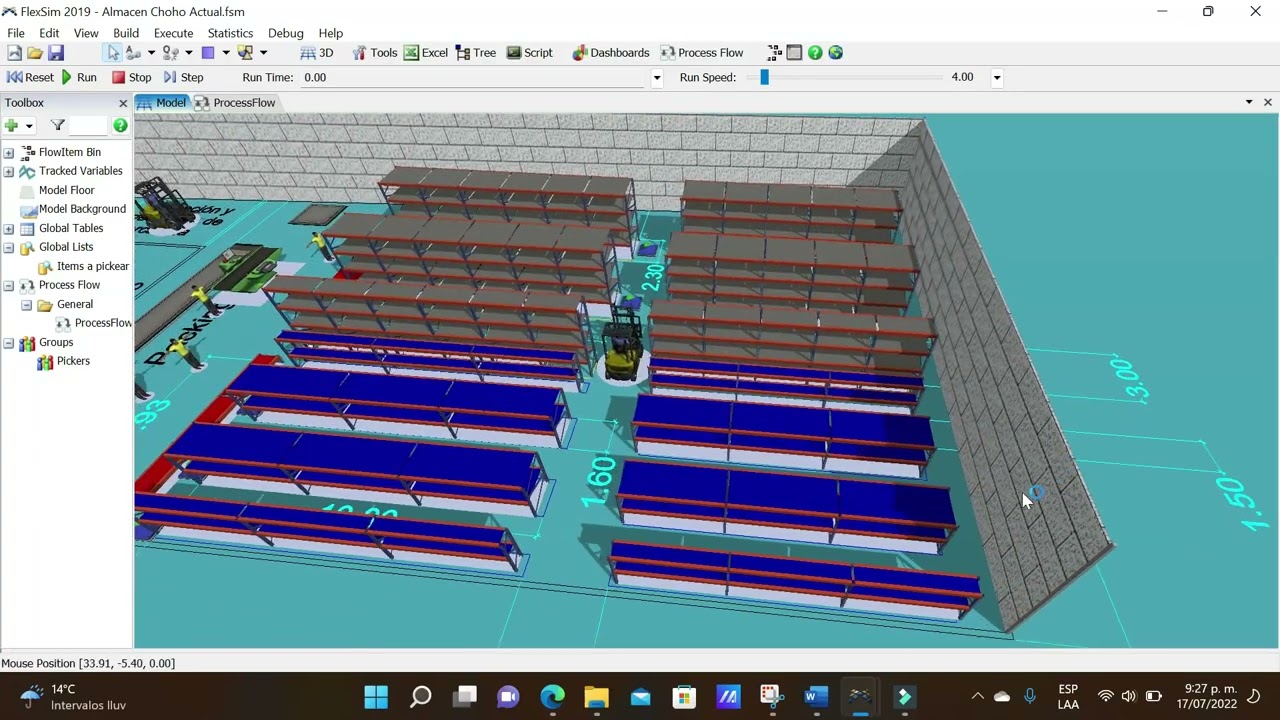This screenshot has height=720, width=1280.
Task: Switch to the ProcessFlow tab
Action: pos(235,103)
